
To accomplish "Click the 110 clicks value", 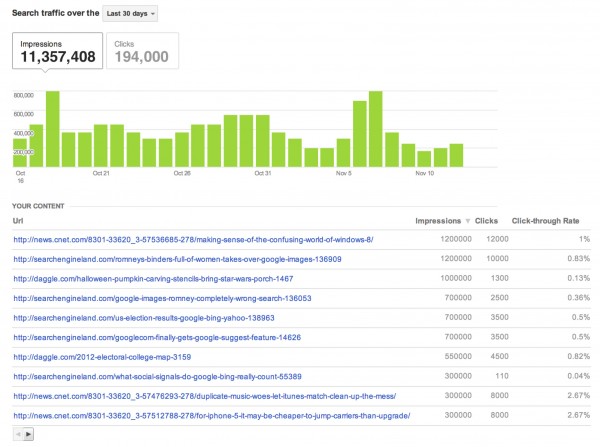I will (x=502, y=376).
